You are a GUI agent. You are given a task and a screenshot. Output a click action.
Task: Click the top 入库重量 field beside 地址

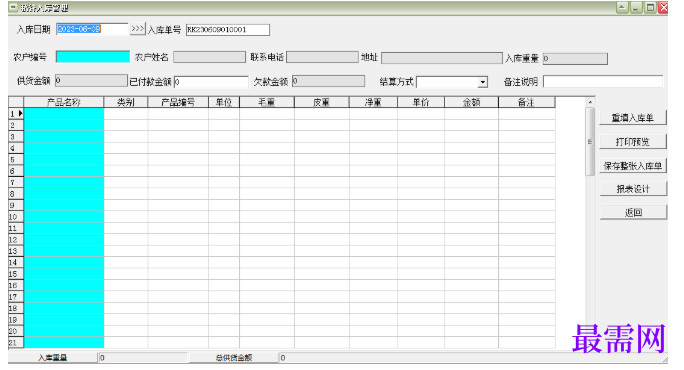tap(575, 58)
